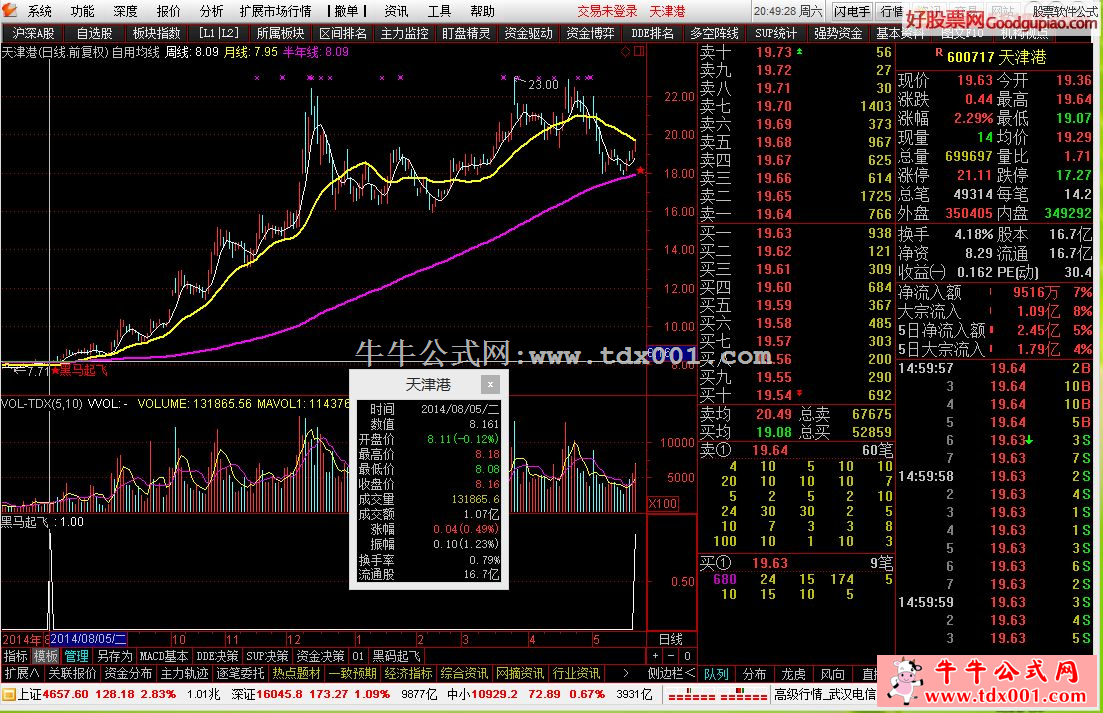Open the 资金分布 tab

[128, 673]
